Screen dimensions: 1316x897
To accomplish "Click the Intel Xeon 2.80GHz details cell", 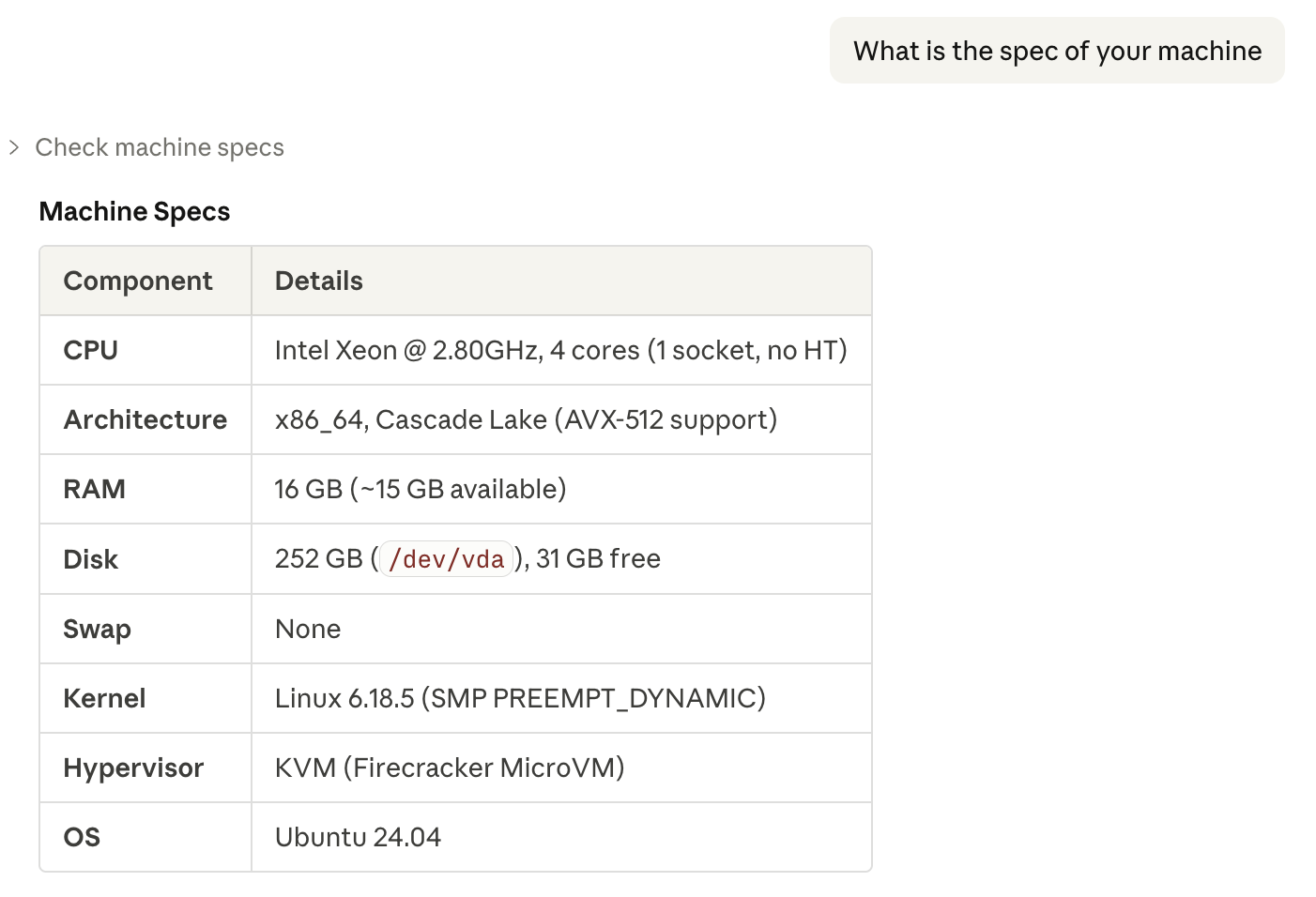I will coord(560,351).
